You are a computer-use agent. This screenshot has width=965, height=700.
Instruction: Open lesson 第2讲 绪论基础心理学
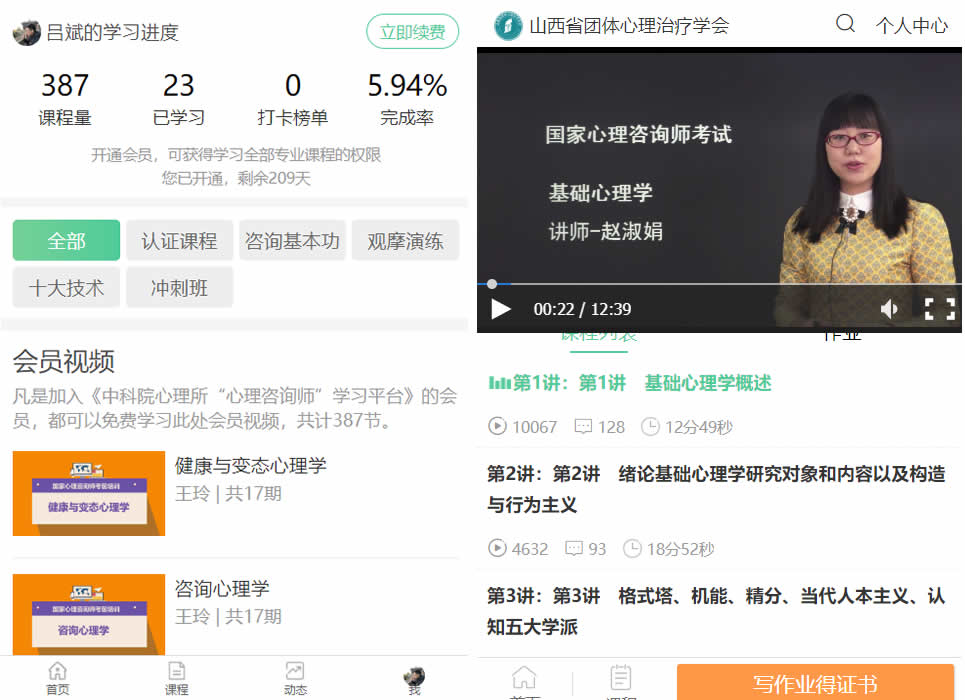715,489
